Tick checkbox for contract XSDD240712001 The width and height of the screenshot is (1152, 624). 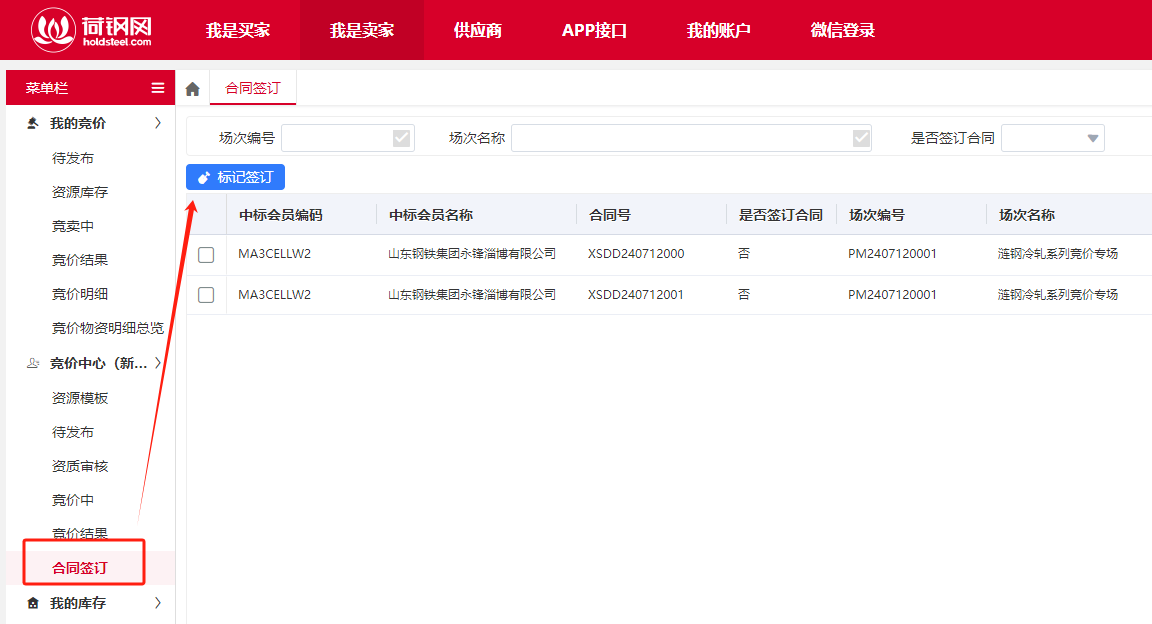[206, 295]
